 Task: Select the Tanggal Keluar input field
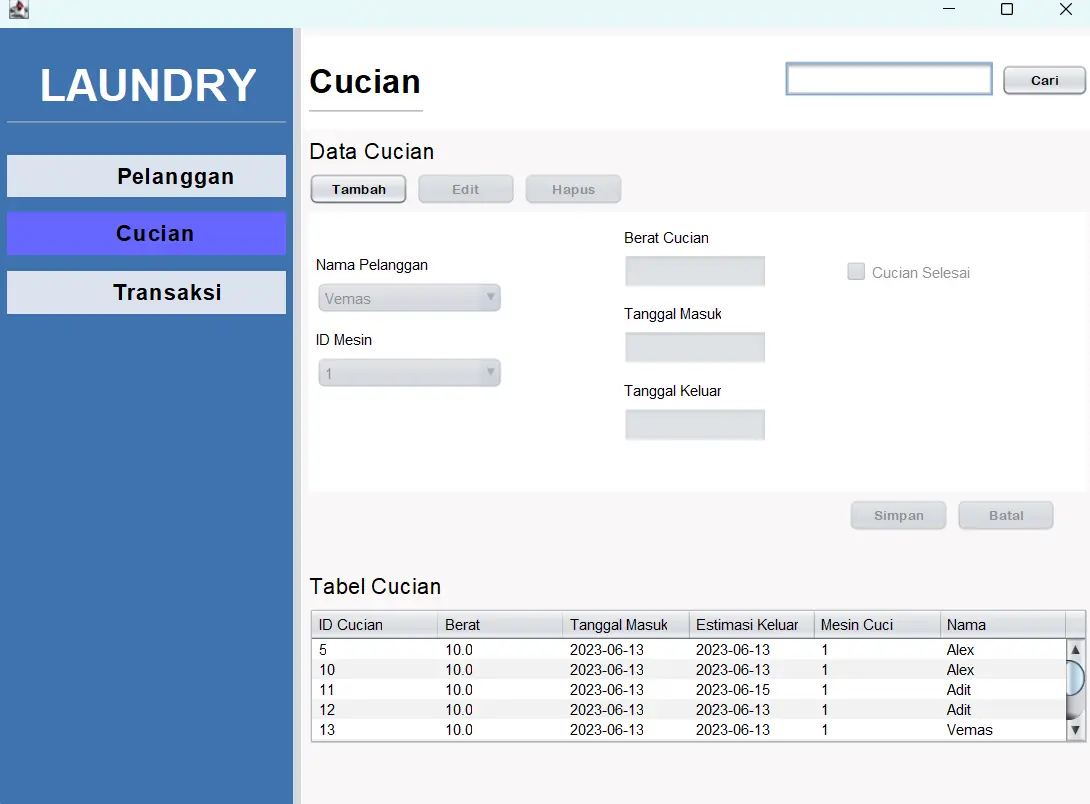coord(694,423)
